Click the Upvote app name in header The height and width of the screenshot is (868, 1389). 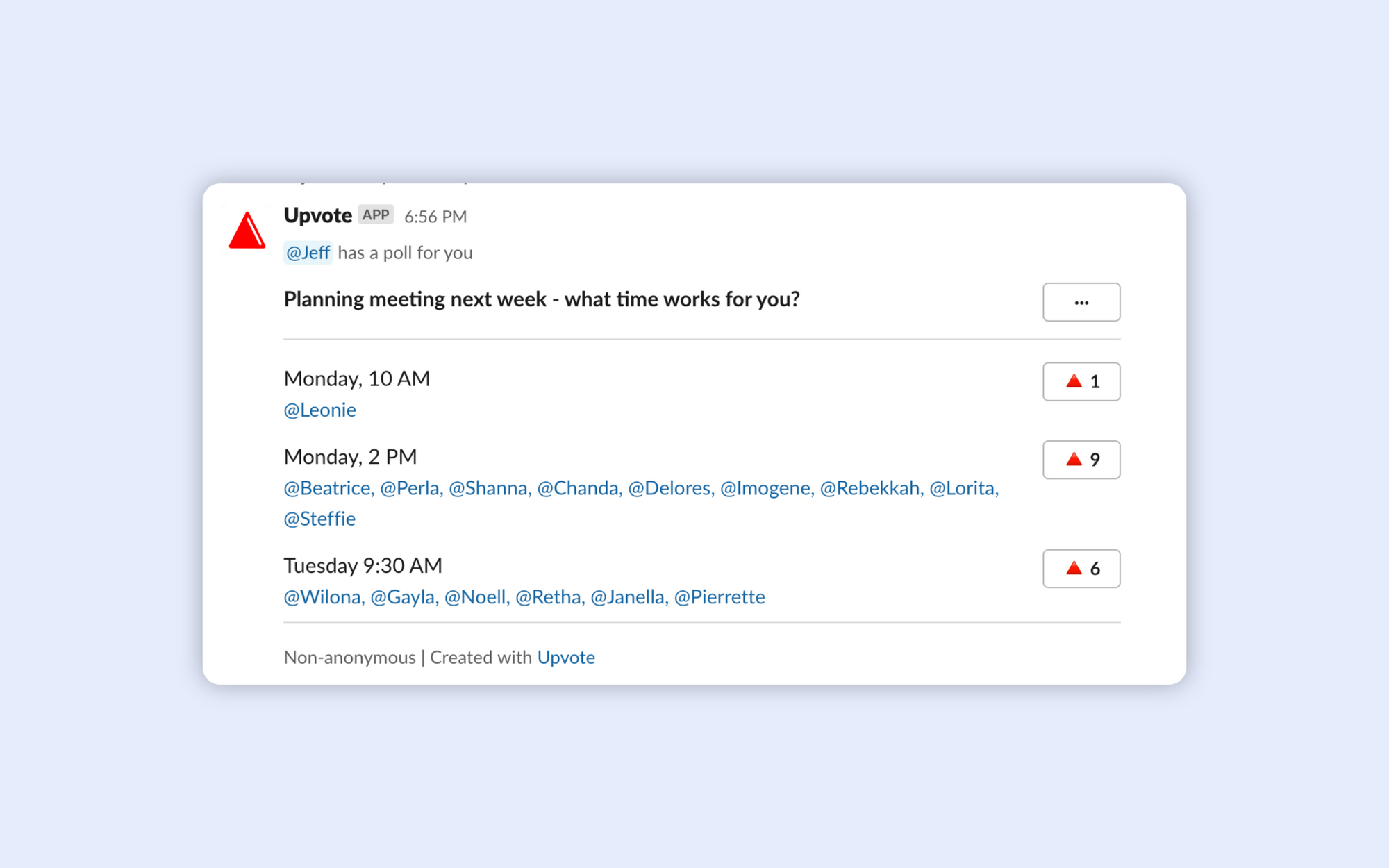tap(318, 215)
